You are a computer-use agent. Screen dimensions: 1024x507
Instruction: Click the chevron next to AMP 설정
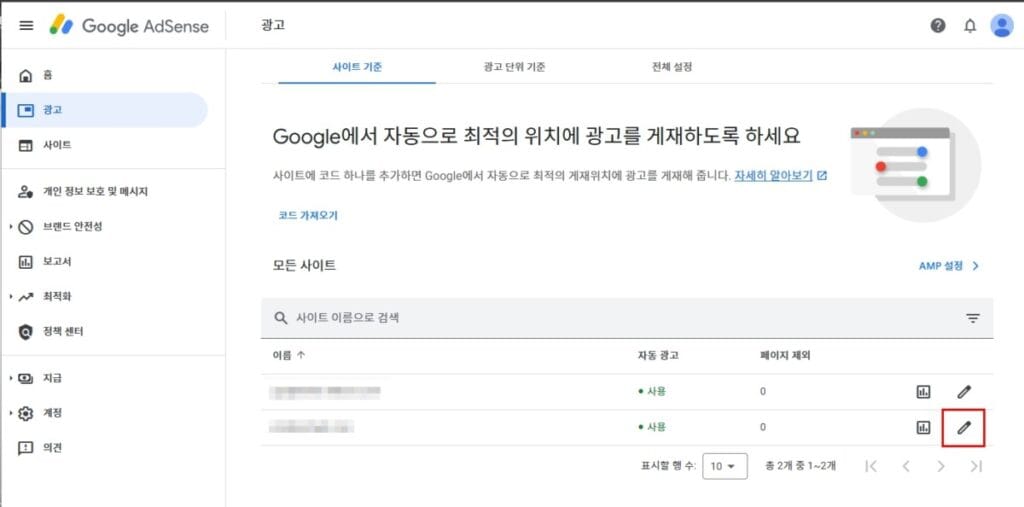(x=976, y=266)
